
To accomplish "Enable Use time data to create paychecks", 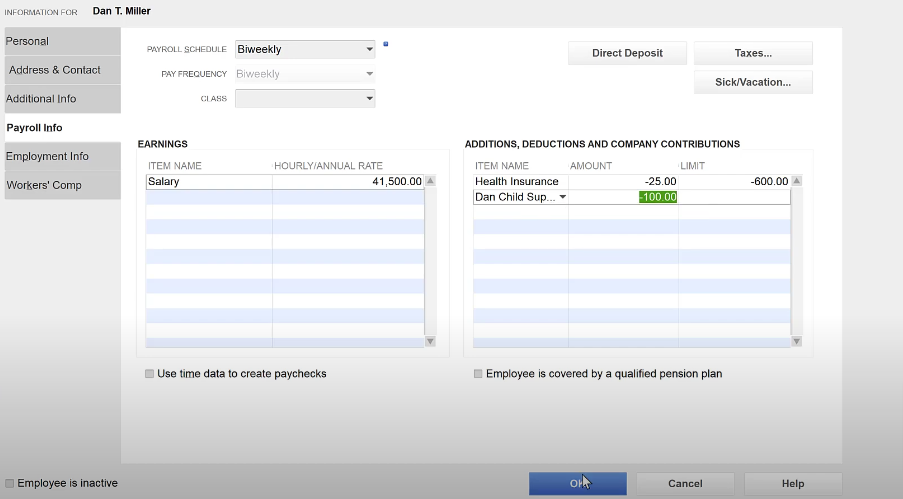I will (x=150, y=374).
